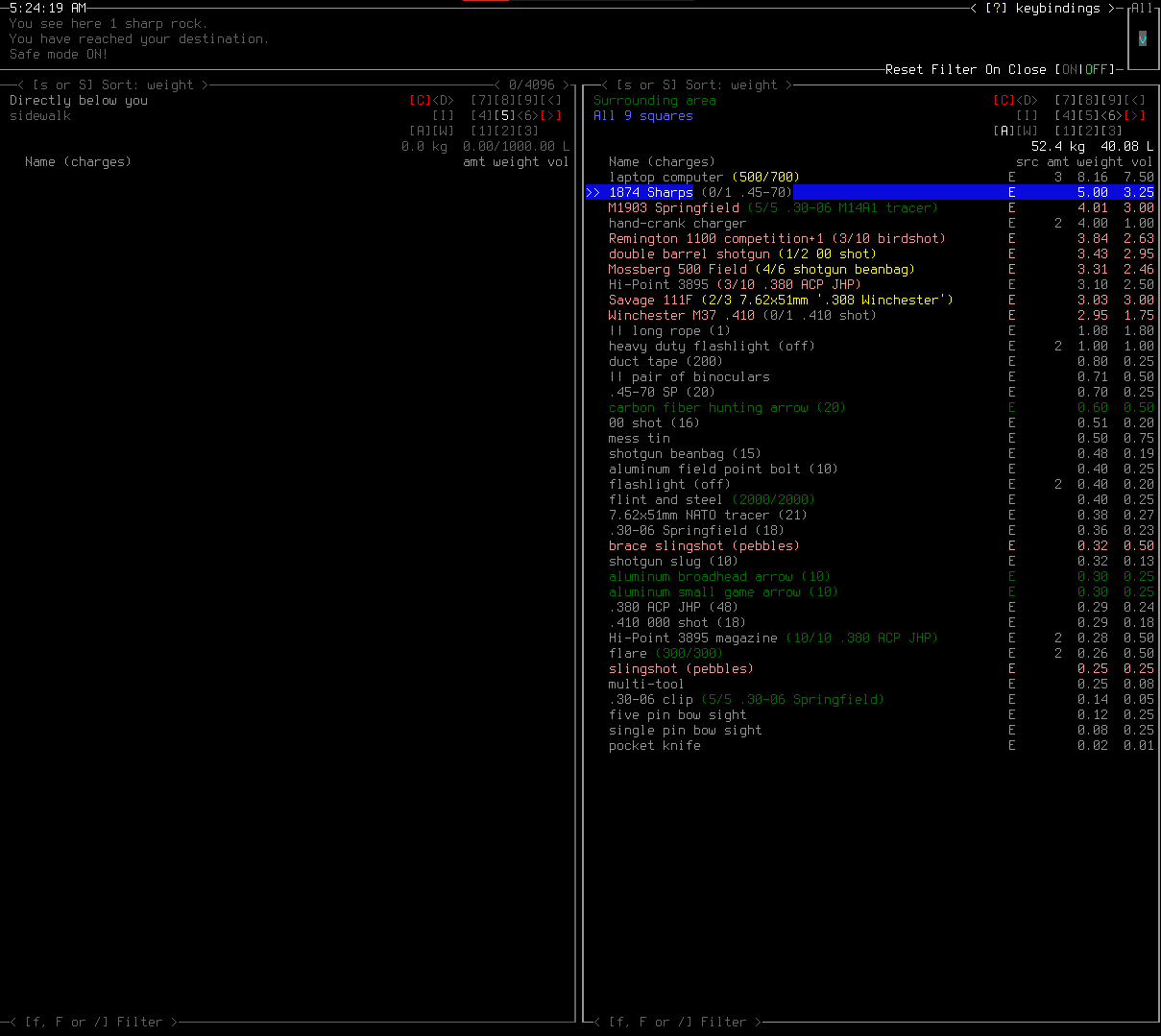
Task: Select the multi-tool row
Action: pos(870,684)
